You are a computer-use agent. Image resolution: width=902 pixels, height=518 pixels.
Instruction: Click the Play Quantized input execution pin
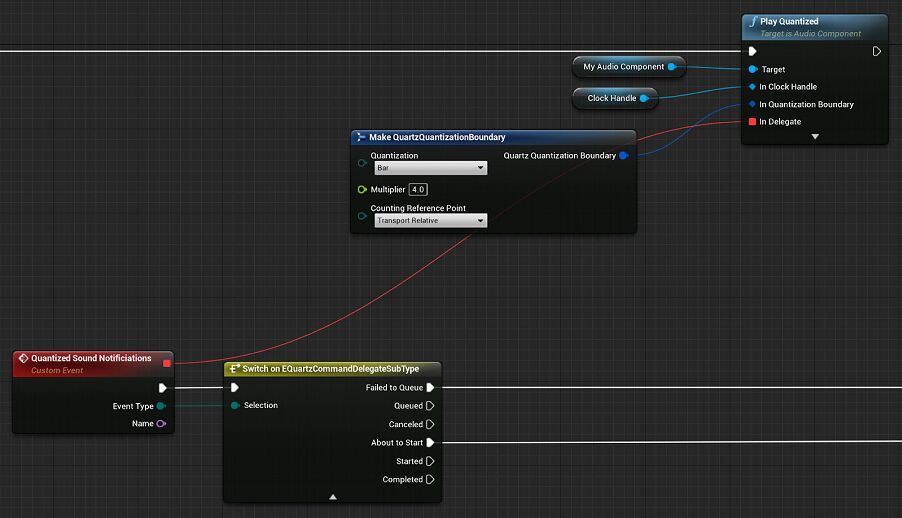pyautogui.click(x=752, y=51)
